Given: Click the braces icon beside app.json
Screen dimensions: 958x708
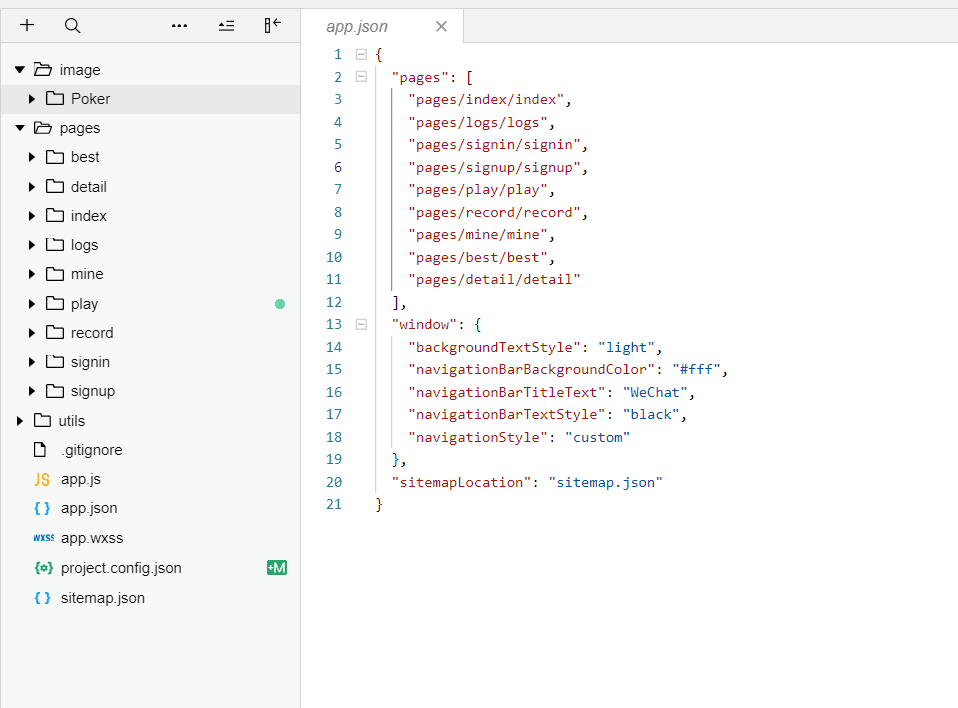Looking at the screenshot, I should pos(42,508).
